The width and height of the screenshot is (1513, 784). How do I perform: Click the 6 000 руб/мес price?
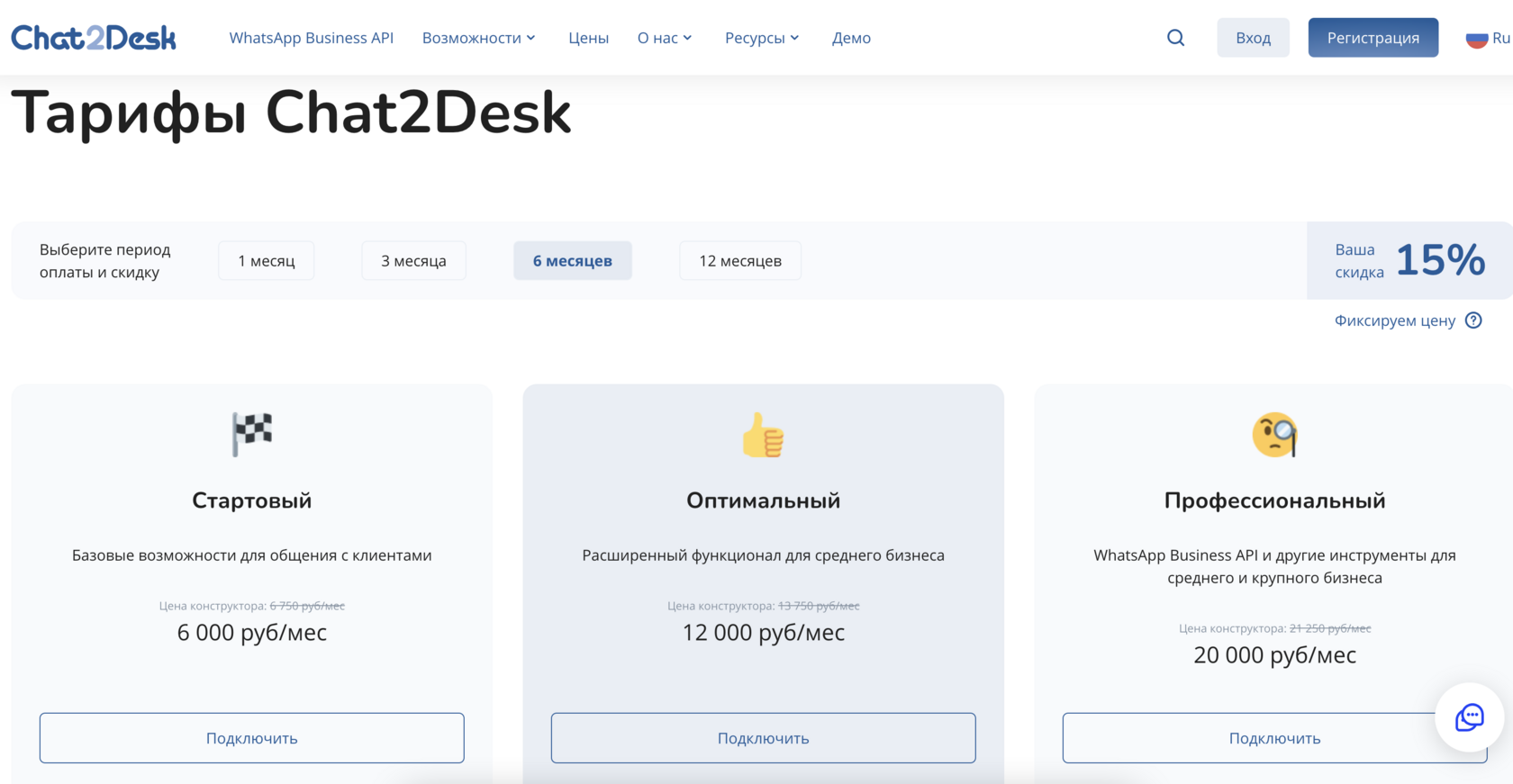252,633
